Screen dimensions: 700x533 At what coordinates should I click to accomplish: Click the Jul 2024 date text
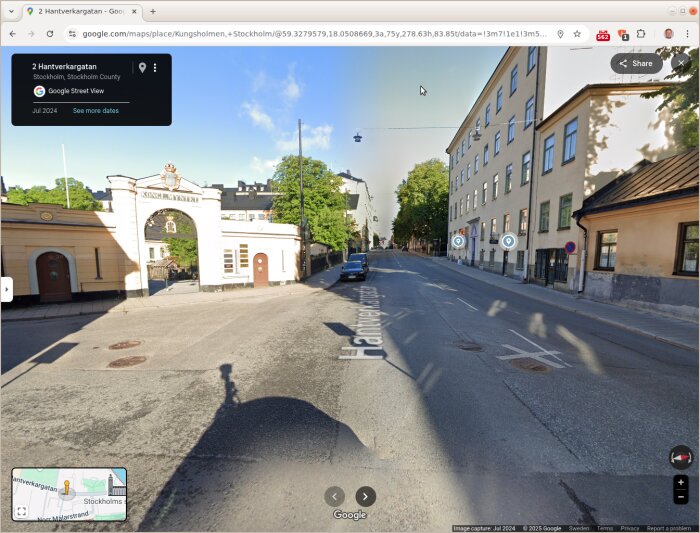pos(45,111)
